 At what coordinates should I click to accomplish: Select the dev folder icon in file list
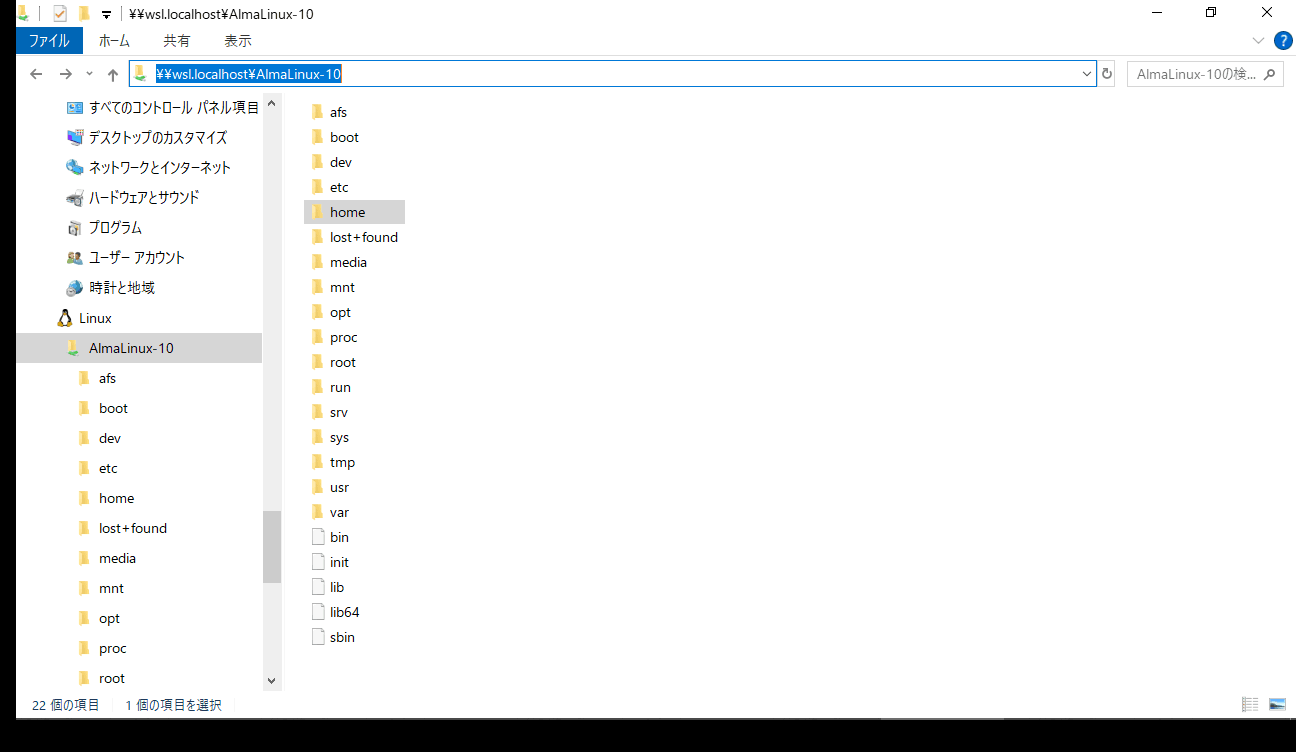pos(318,162)
